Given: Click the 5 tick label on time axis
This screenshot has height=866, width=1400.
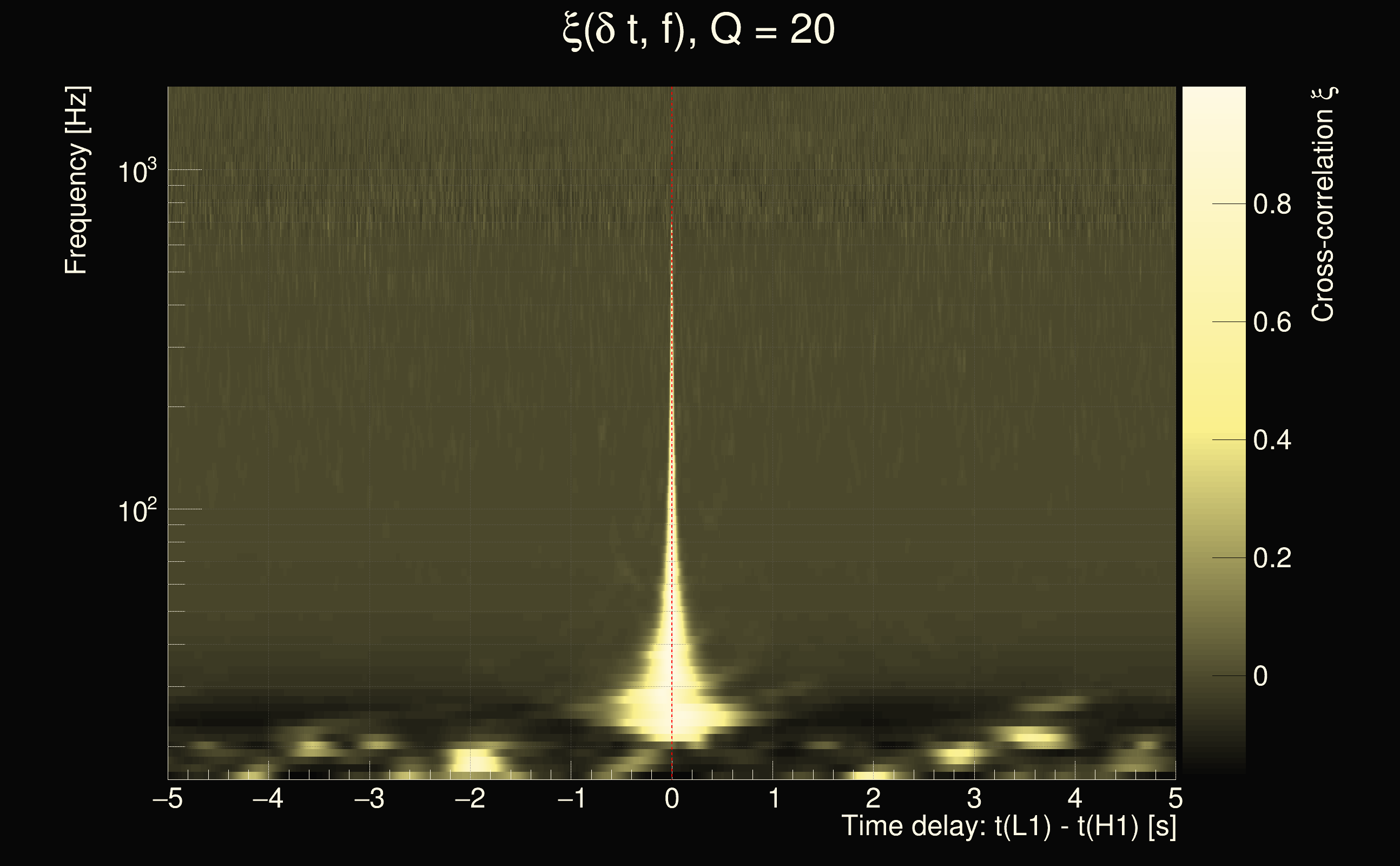Looking at the screenshot, I should (x=1175, y=798).
